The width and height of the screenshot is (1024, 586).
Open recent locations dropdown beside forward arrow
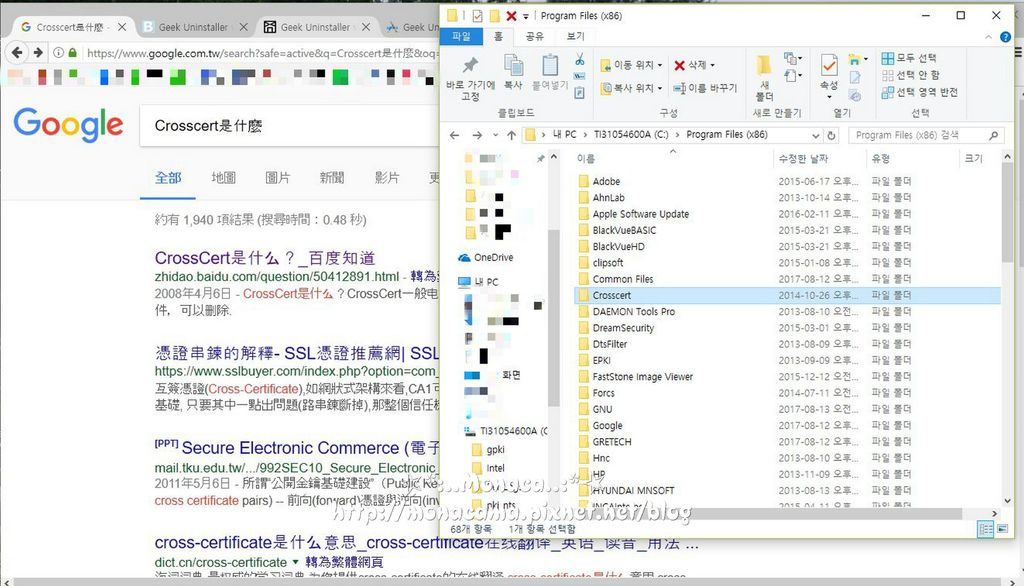tap(495, 135)
